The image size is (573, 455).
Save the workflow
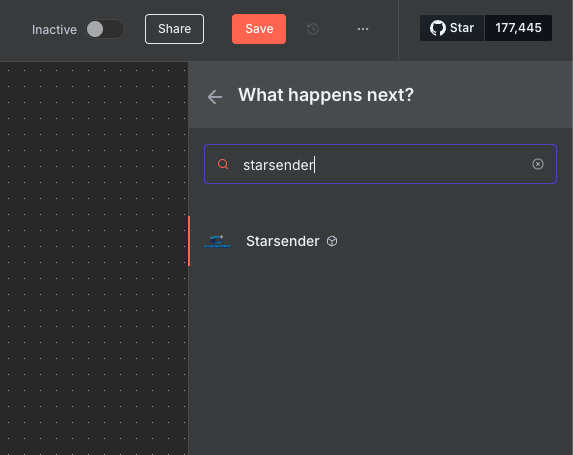click(x=259, y=29)
